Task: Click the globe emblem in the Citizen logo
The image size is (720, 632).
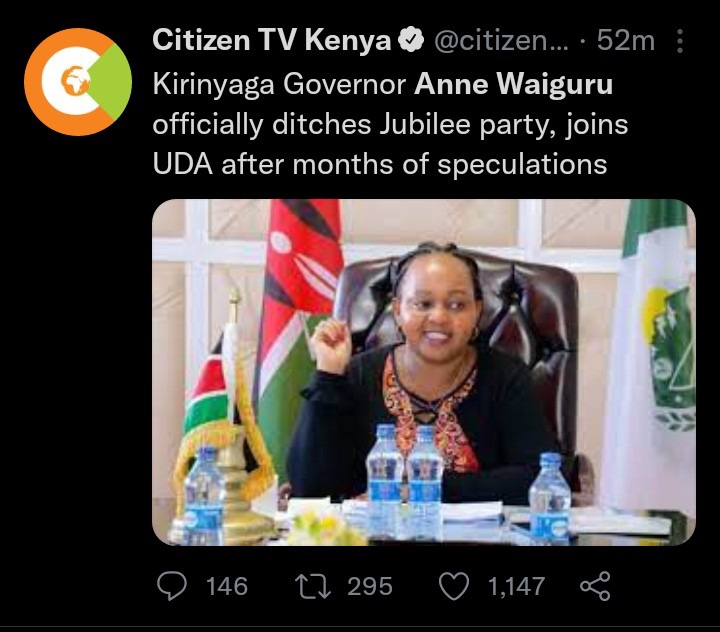Action: click(x=73, y=81)
